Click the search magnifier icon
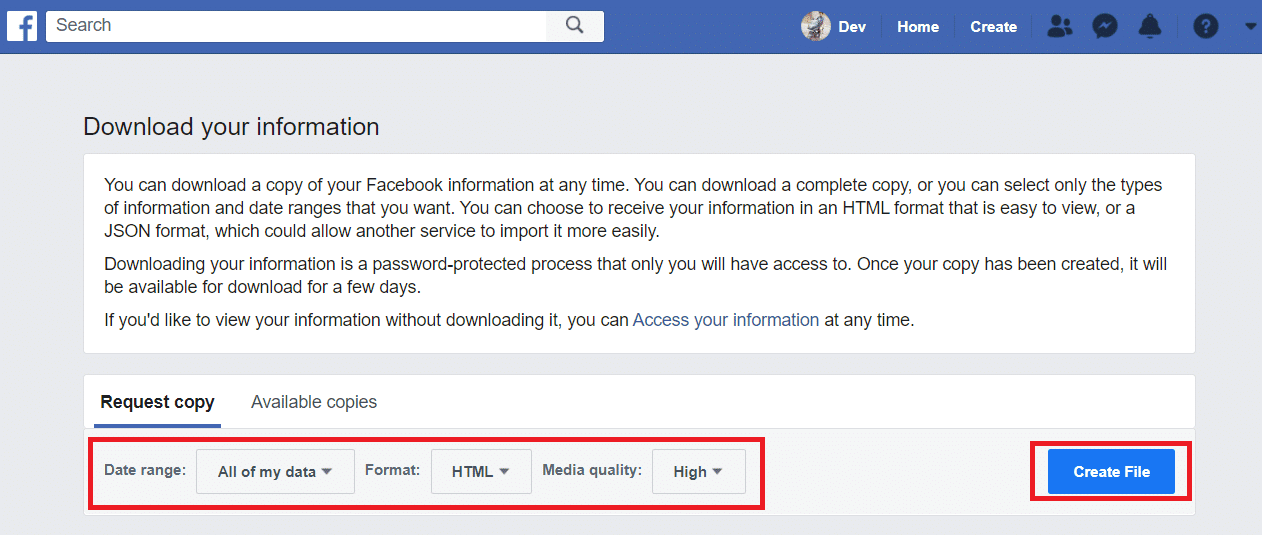Image resolution: width=1262 pixels, height=535 pixels. 574,26
